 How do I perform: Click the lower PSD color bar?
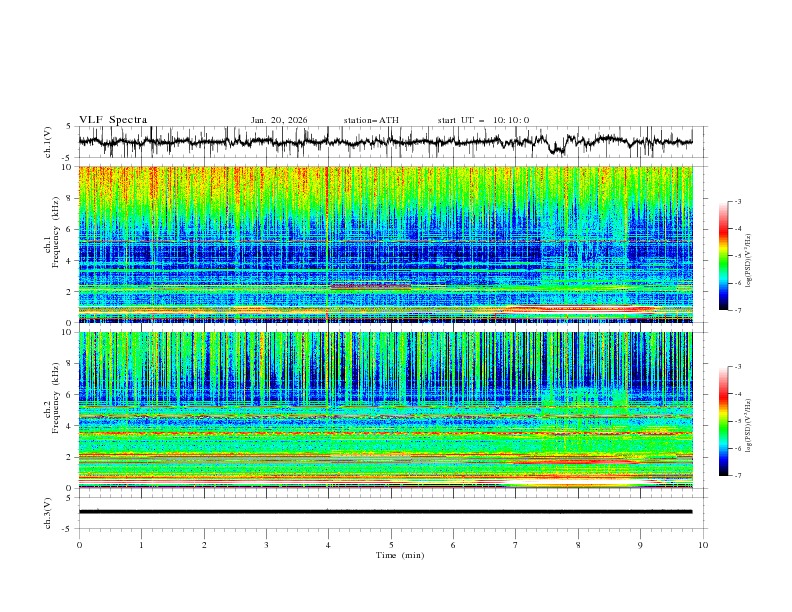coord(723,421)
